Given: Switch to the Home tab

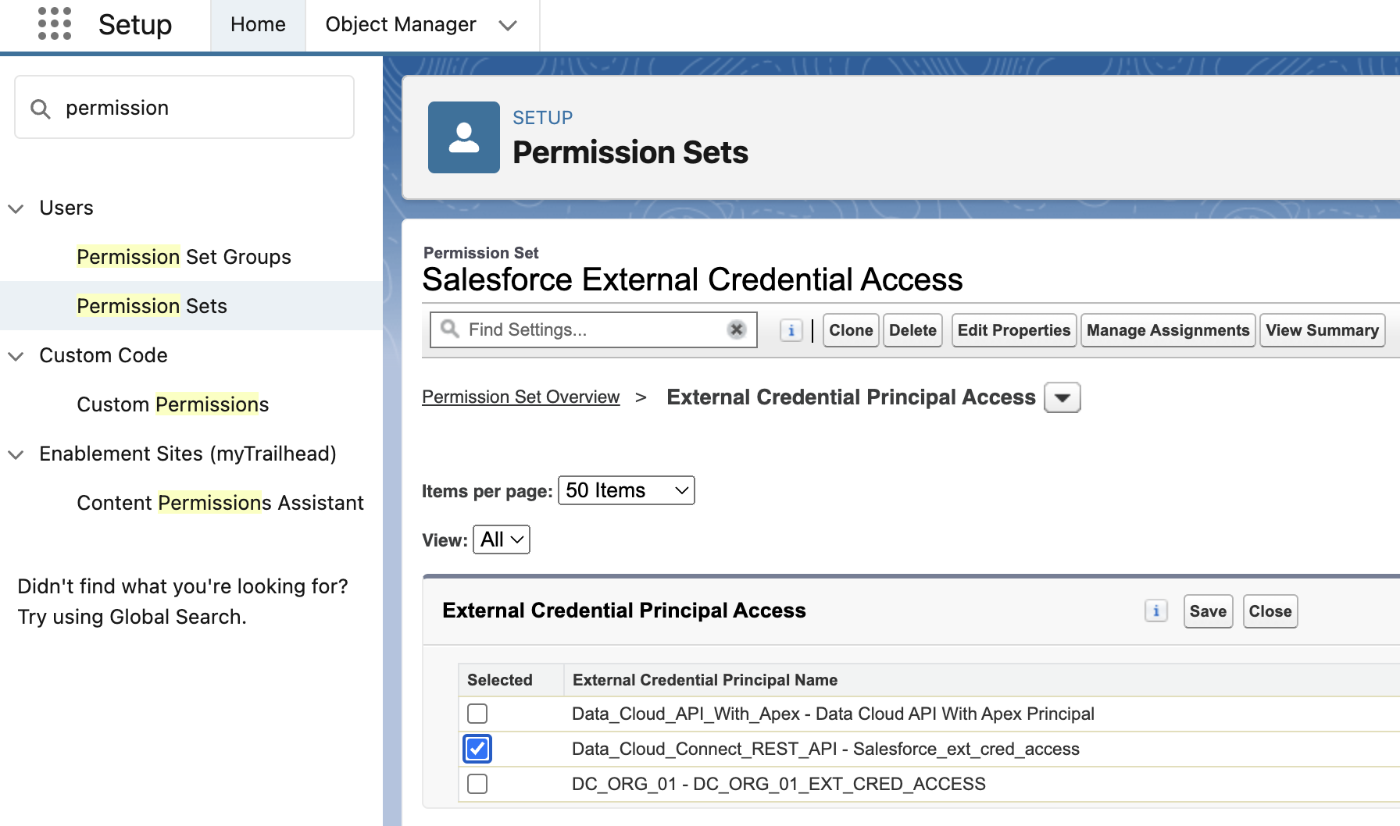Looking at the screenshot, I should coord(258,25).
